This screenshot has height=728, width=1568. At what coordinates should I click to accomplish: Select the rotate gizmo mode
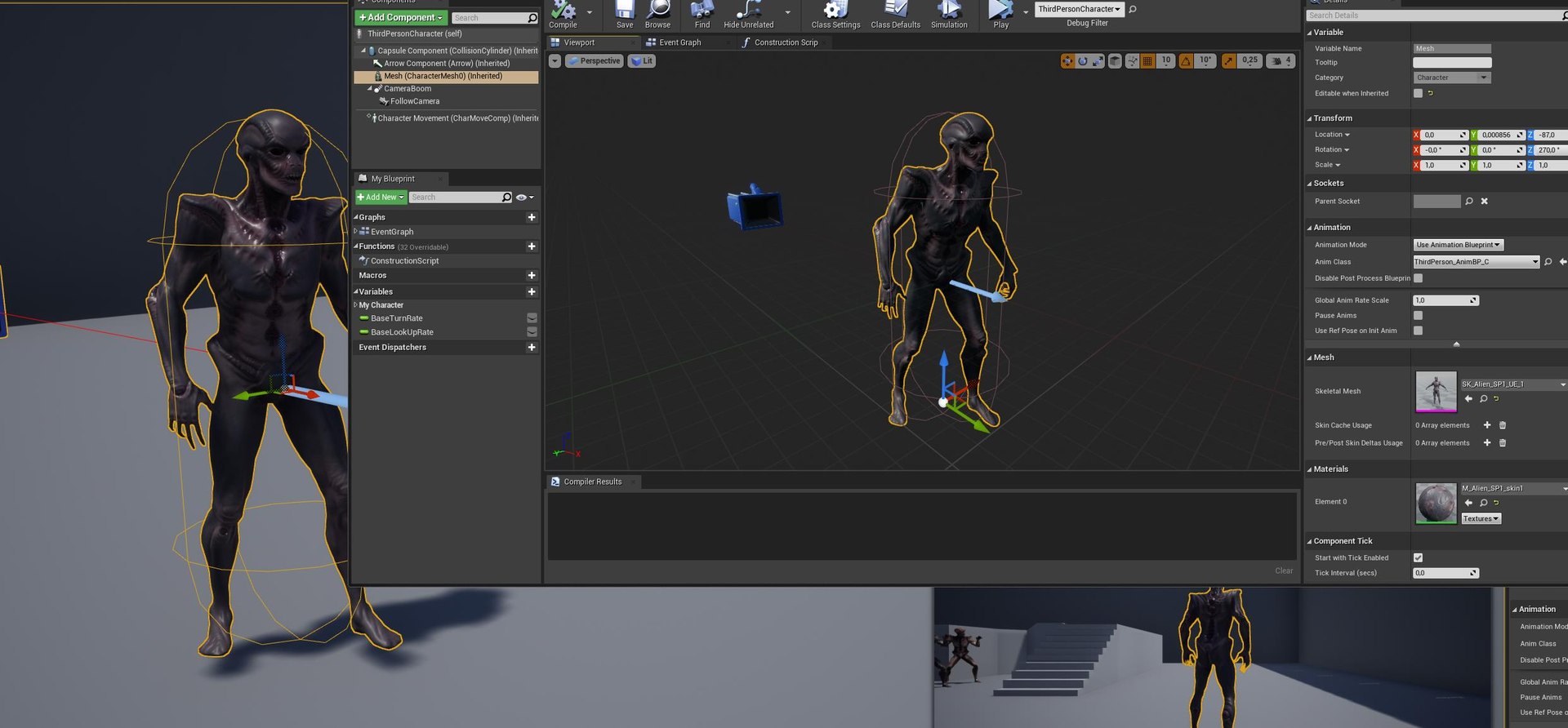tap(1083, 61)
